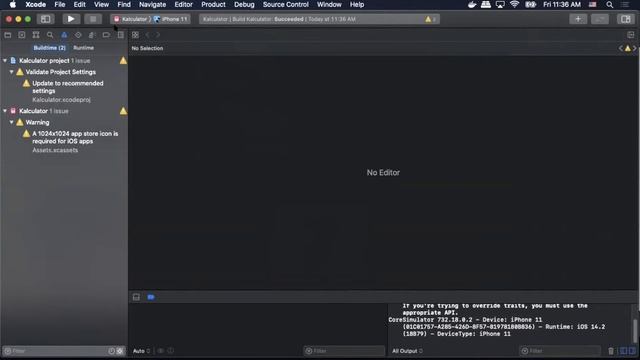Open the Find navigator magnifier icon
The image size is (640, 360).
point(50,35)
